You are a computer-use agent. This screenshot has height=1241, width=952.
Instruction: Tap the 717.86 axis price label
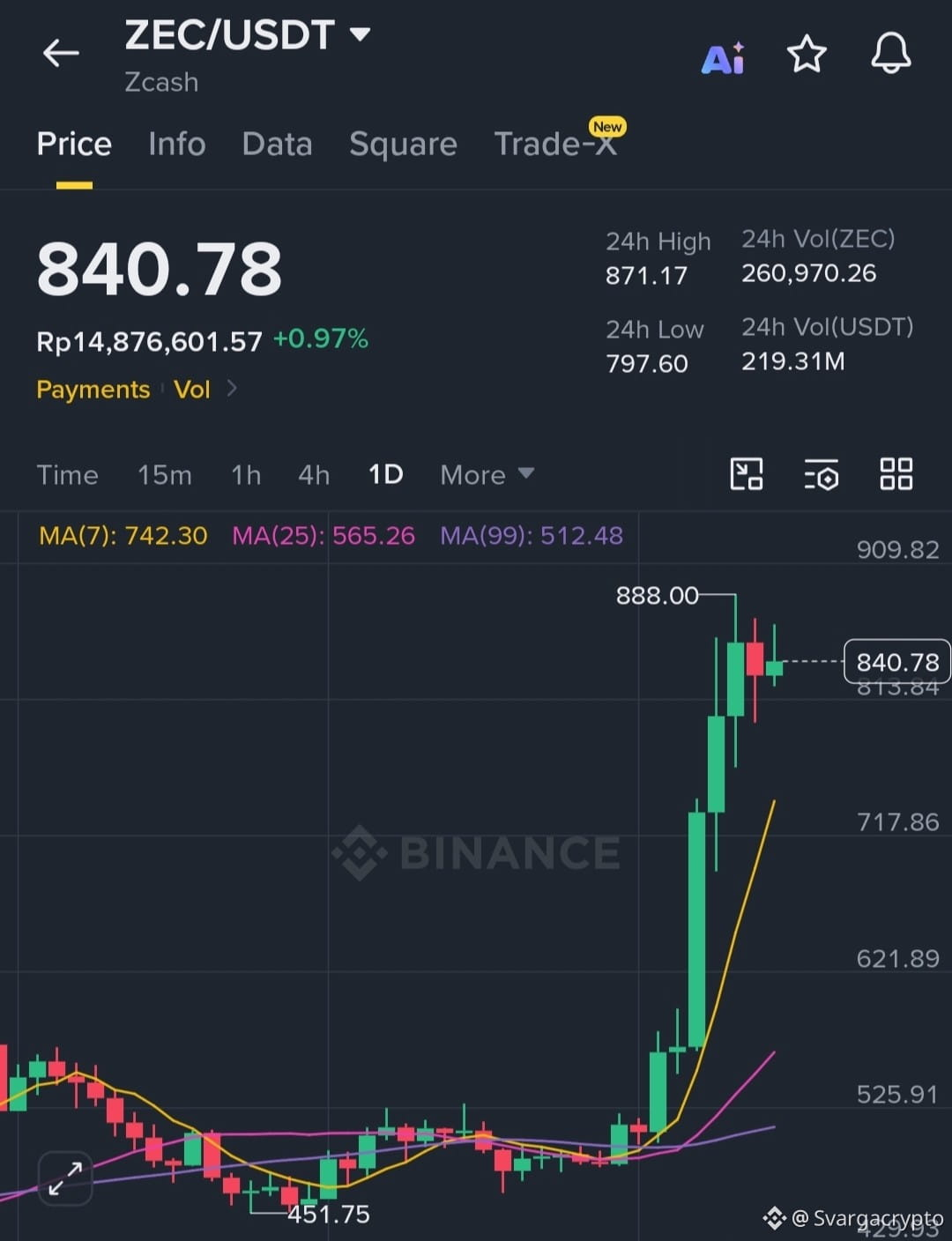[x=897, y=822]
